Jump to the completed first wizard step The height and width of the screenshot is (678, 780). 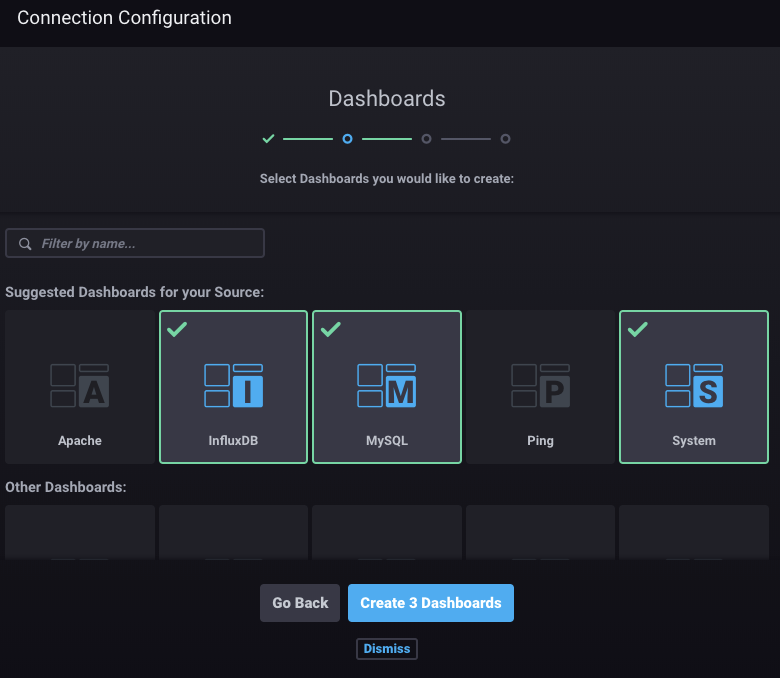click(268, 139)
